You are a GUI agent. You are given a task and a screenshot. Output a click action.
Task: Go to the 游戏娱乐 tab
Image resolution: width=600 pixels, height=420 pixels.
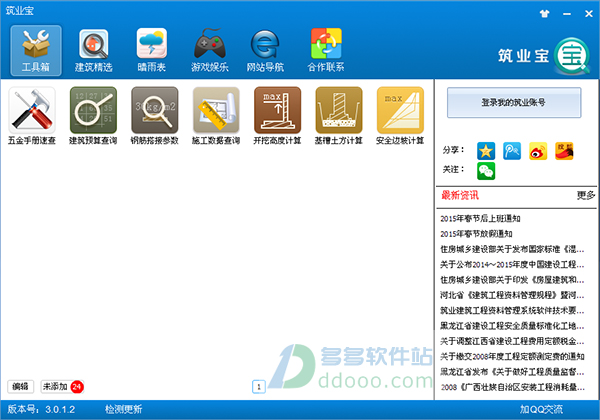[210, 50]
